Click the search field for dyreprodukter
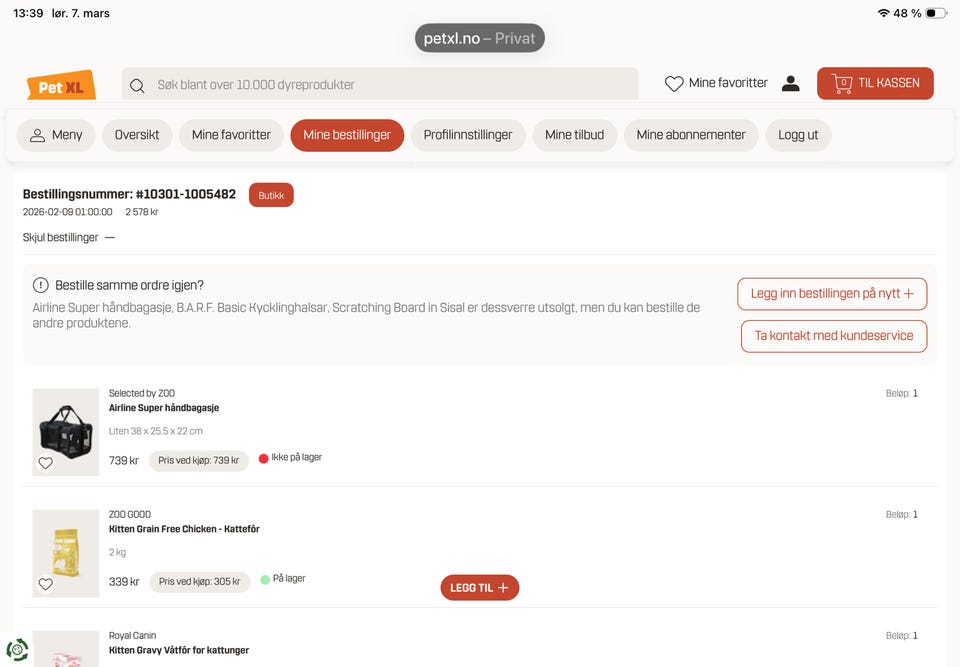Viewport: 960px width, 667px height. click(380, 84)
